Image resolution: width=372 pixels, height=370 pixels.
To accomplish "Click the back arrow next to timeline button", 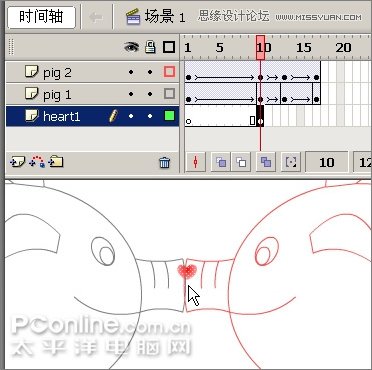I will coord(96,18).
